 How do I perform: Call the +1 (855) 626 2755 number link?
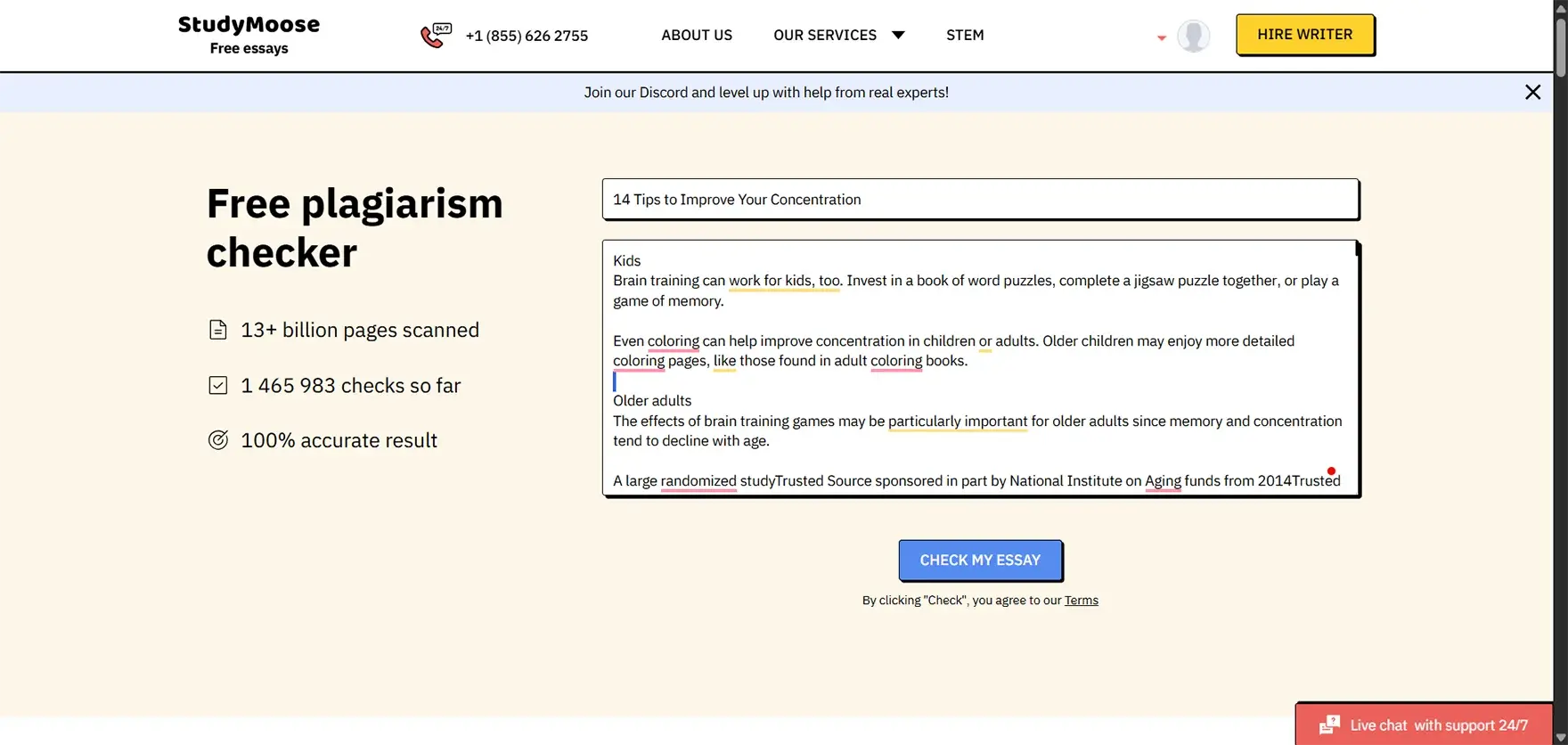[527, 37]
